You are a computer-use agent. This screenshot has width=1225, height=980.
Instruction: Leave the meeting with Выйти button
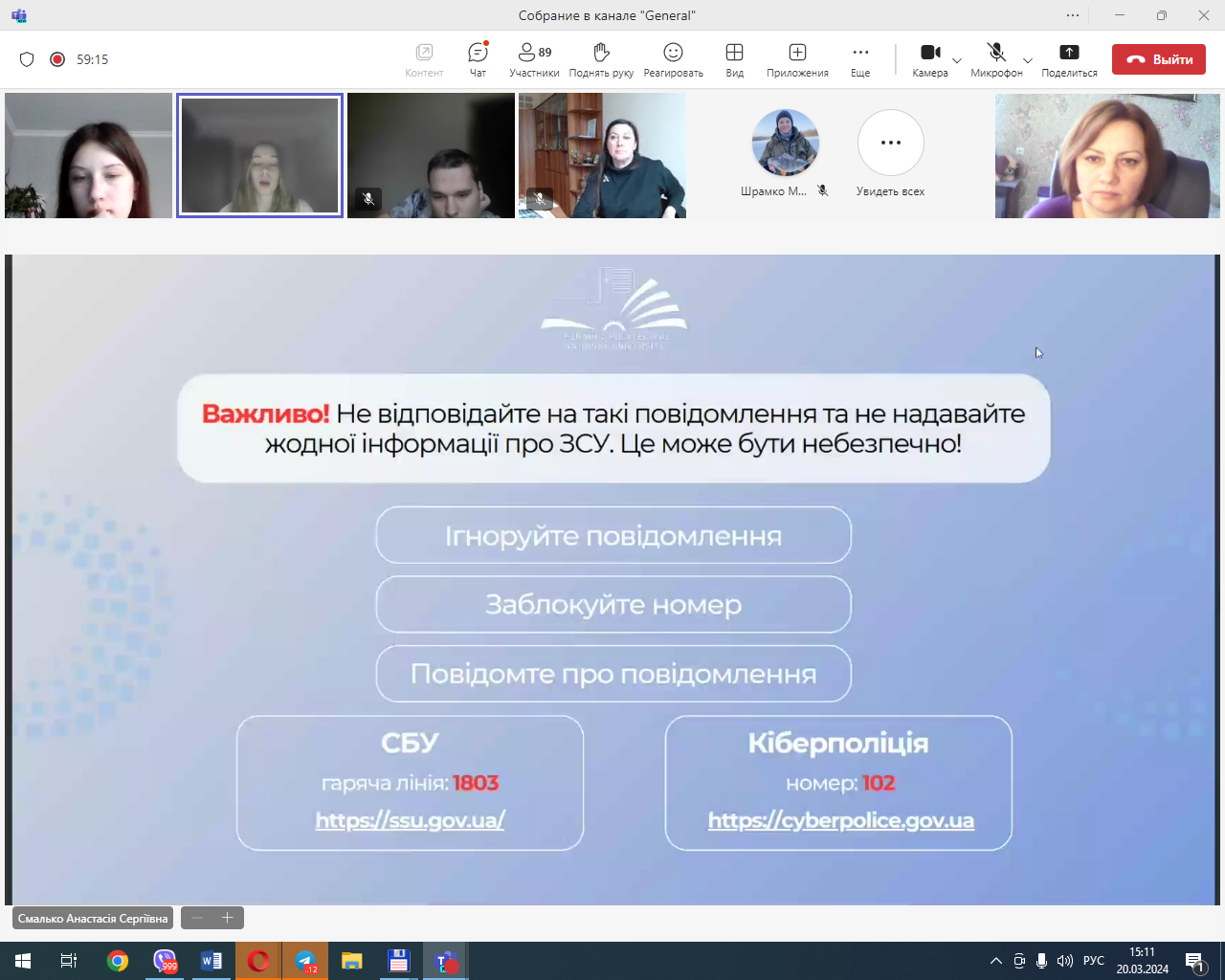tap(1158, 59)
